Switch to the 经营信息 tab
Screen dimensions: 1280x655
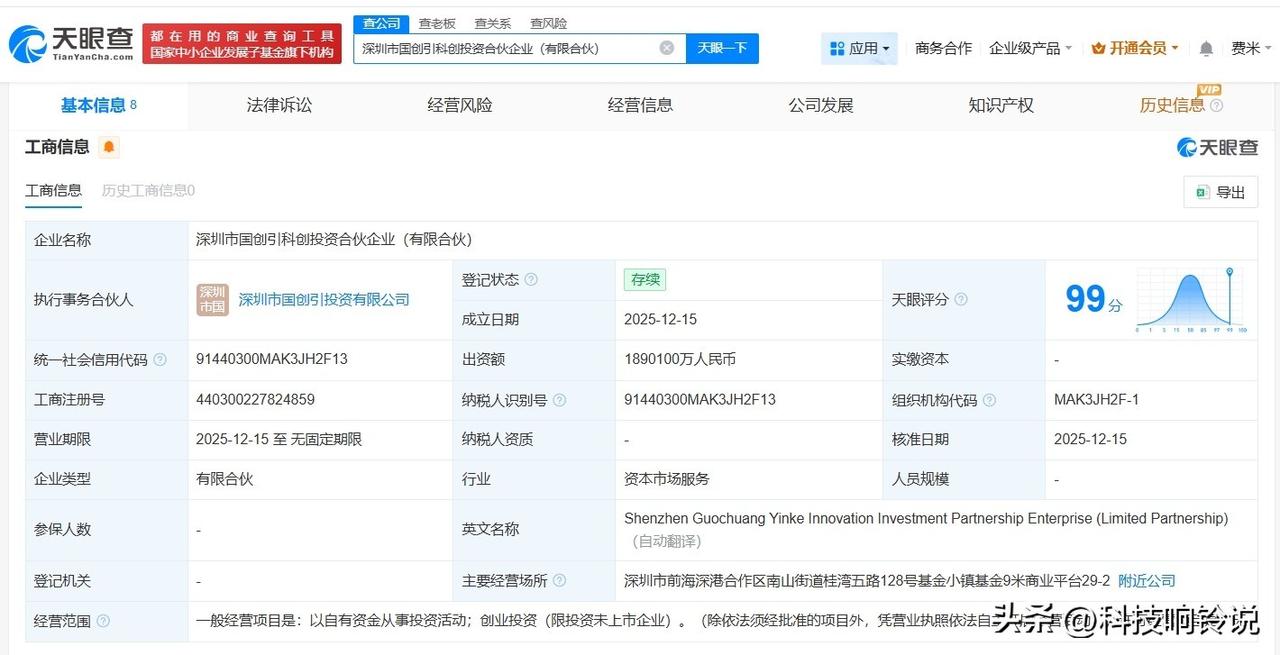640,105
